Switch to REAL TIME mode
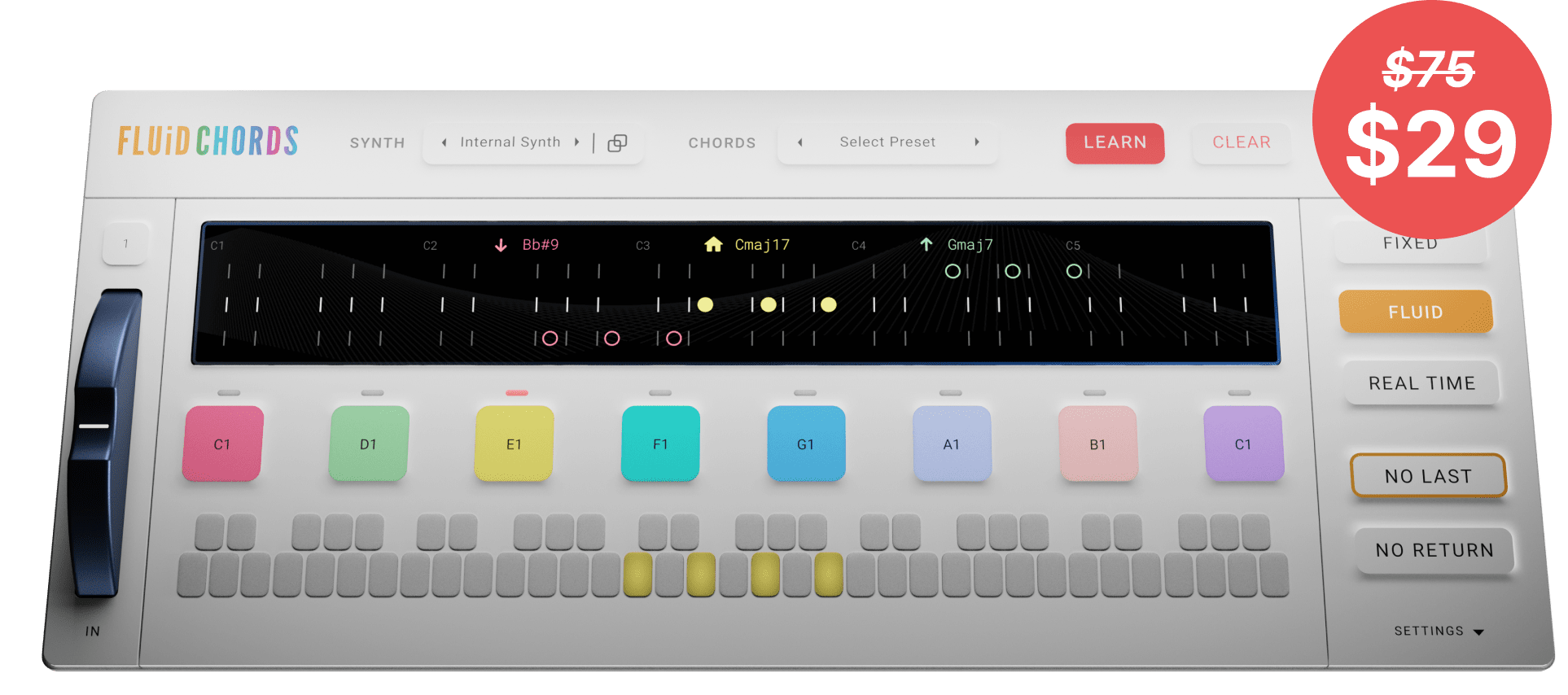This screenshot has width=1568, height=695. 1421,383
